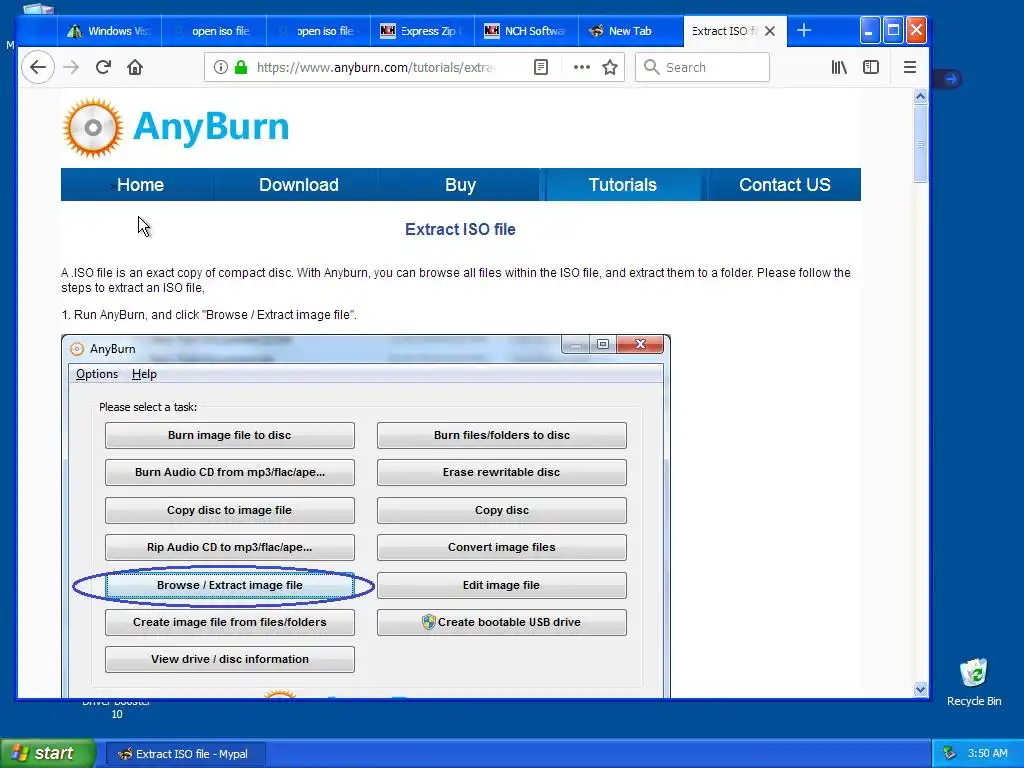Reload the current page
Screen dimensions: 1024x768
pos(103,67)
